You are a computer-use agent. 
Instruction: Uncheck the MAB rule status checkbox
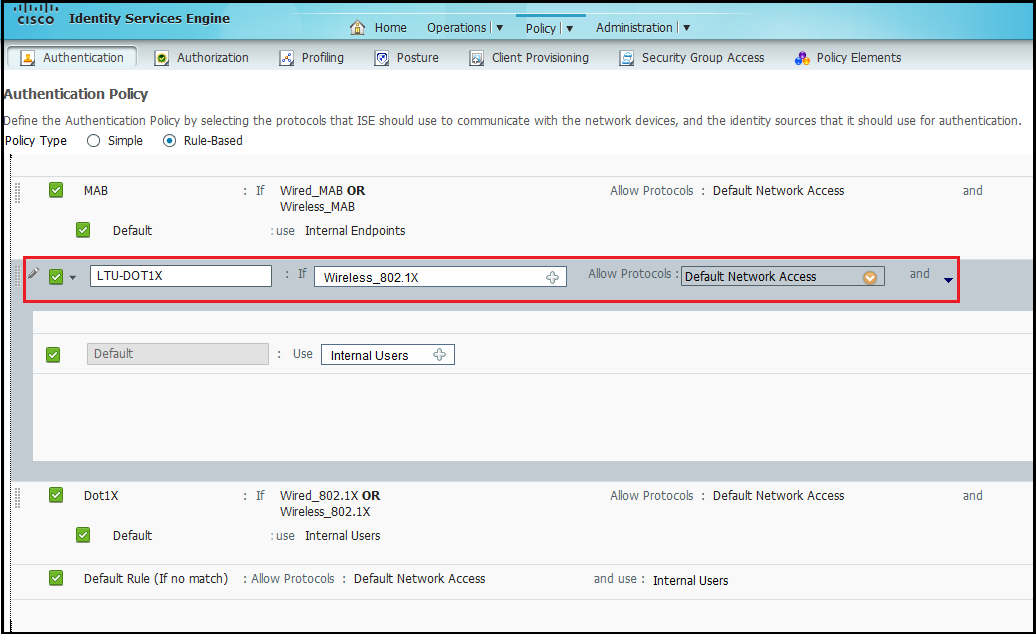point(56,190)
